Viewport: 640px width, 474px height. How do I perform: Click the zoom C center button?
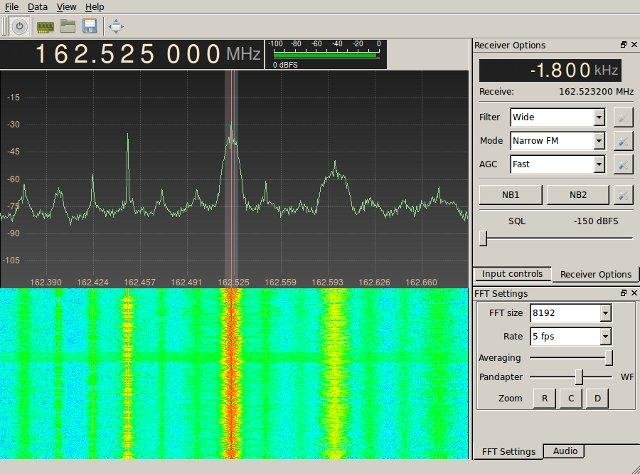click(x=571, y=398)
